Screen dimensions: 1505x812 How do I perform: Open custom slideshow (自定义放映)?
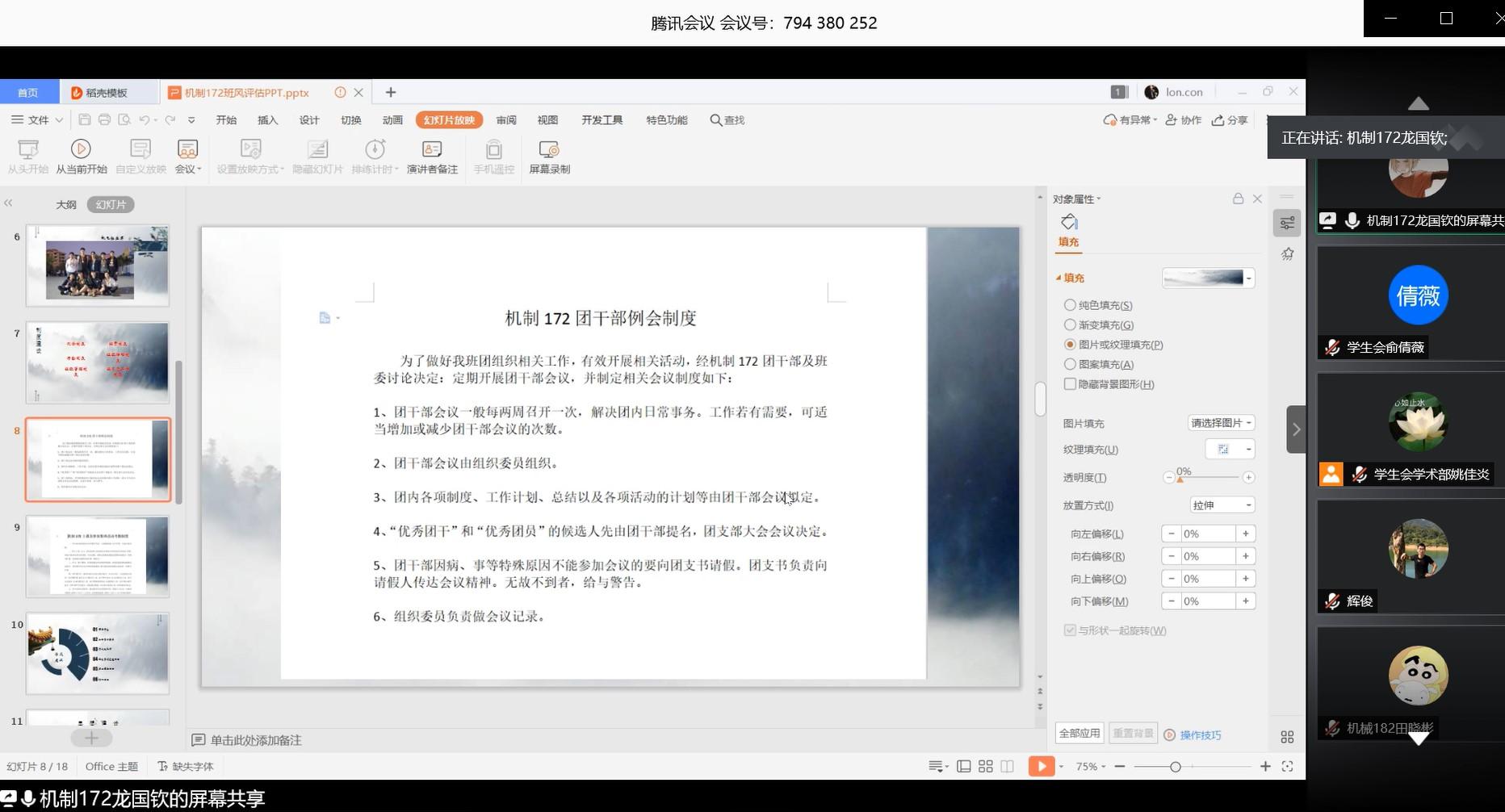[x=139, y=156]
